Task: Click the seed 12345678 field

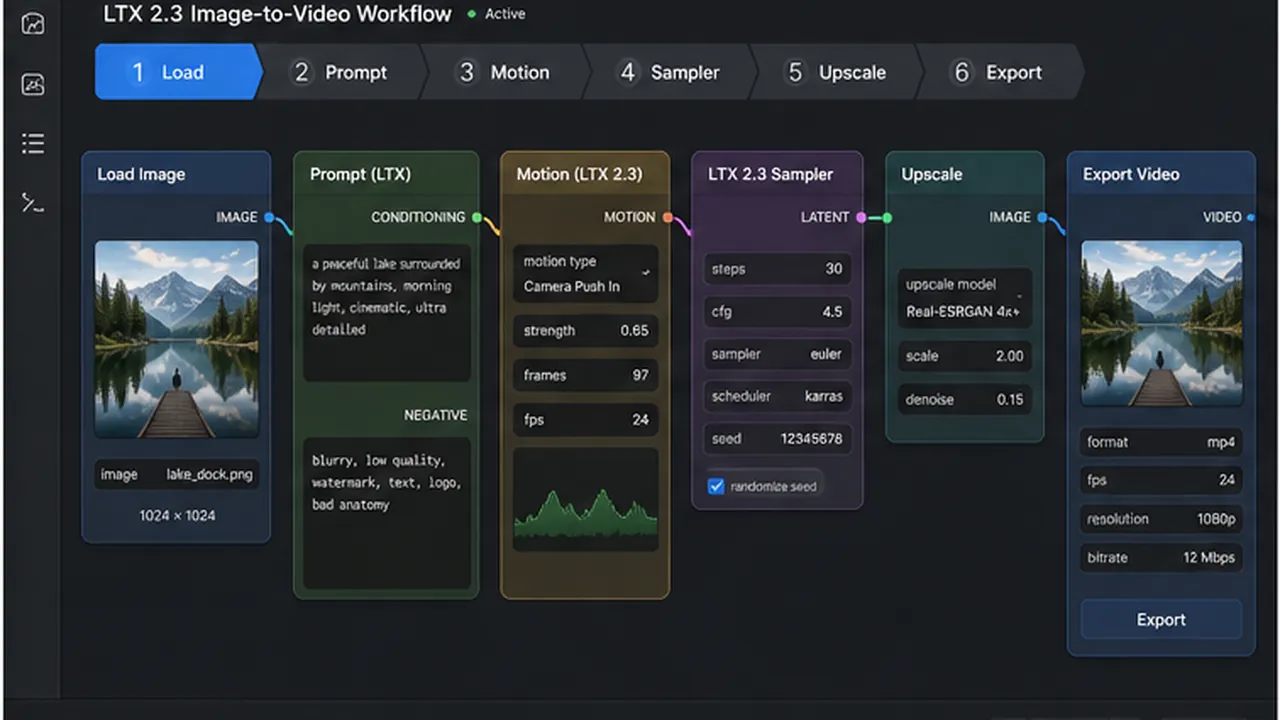Action: (x=777, y=439)
